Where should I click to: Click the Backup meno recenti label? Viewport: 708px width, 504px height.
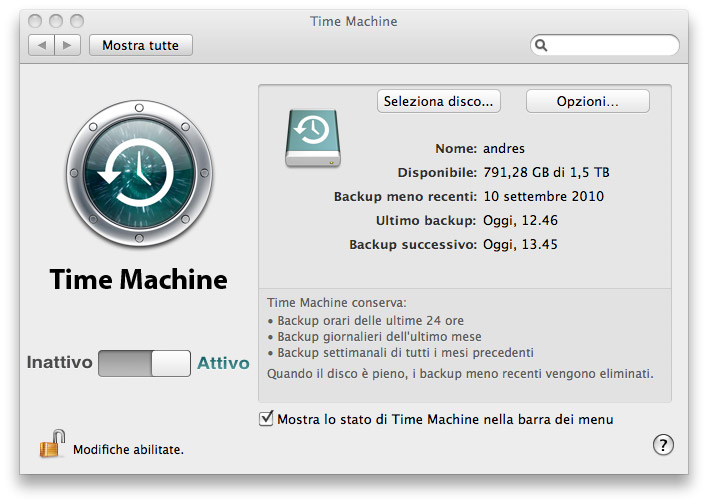click(405, 197)
